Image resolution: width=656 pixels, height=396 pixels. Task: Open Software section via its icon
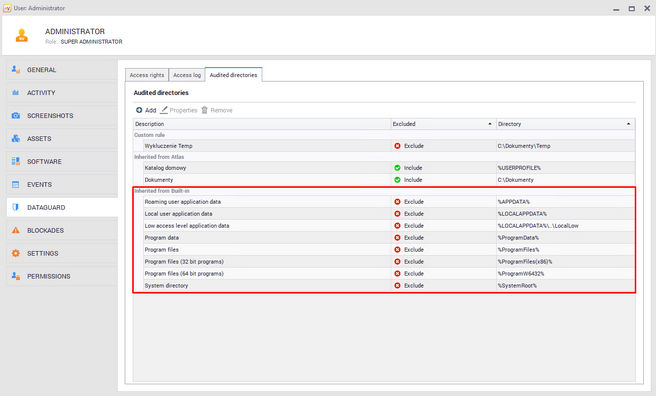coord(16,161)
